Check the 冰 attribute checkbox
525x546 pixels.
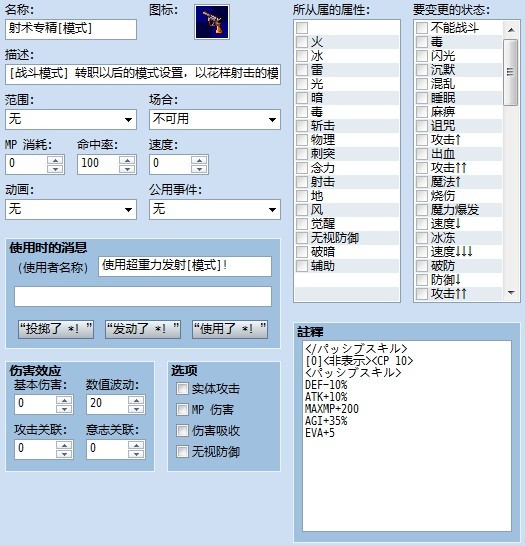301,56
